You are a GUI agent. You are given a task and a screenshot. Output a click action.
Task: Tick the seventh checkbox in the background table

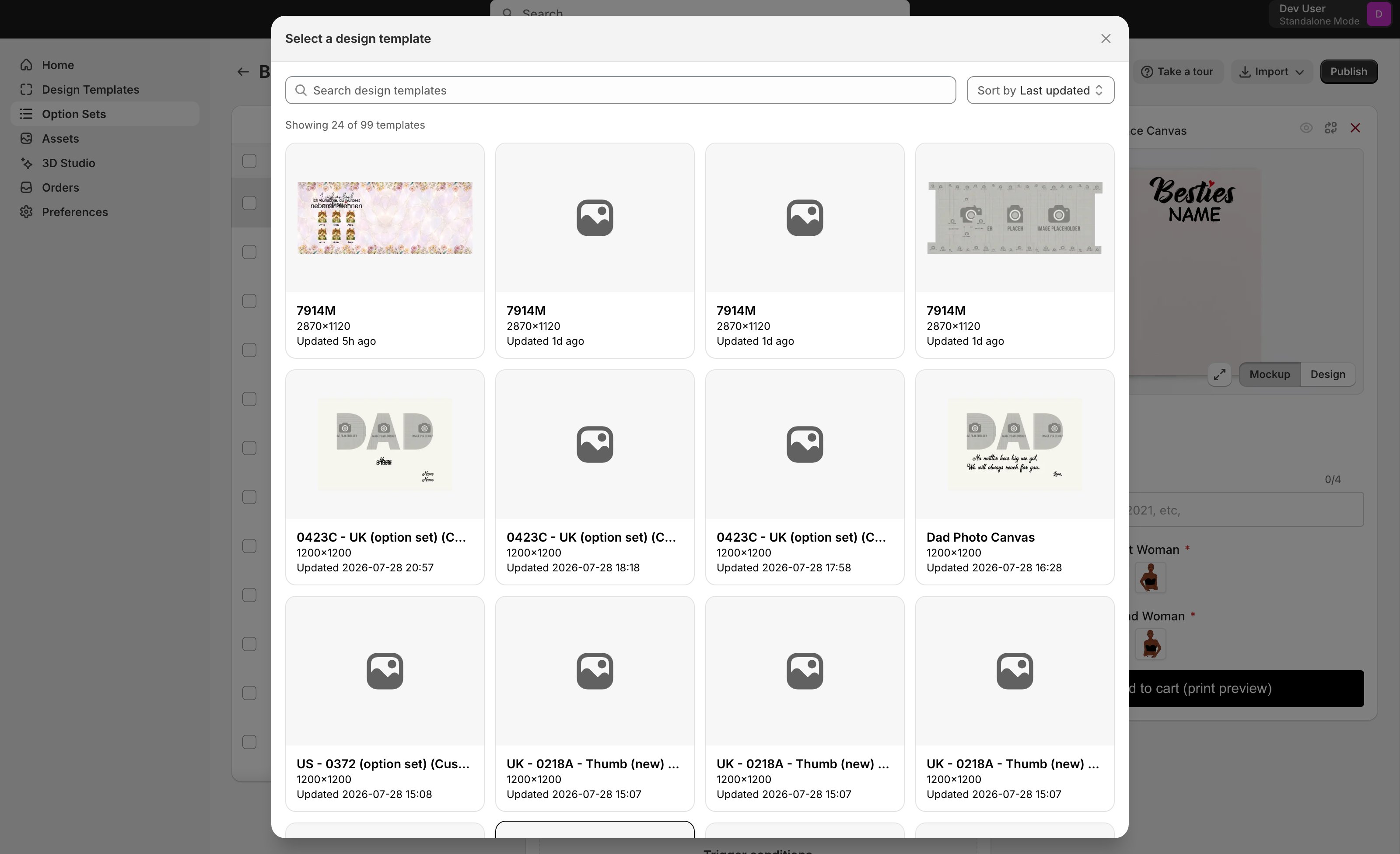coord(249,448)
